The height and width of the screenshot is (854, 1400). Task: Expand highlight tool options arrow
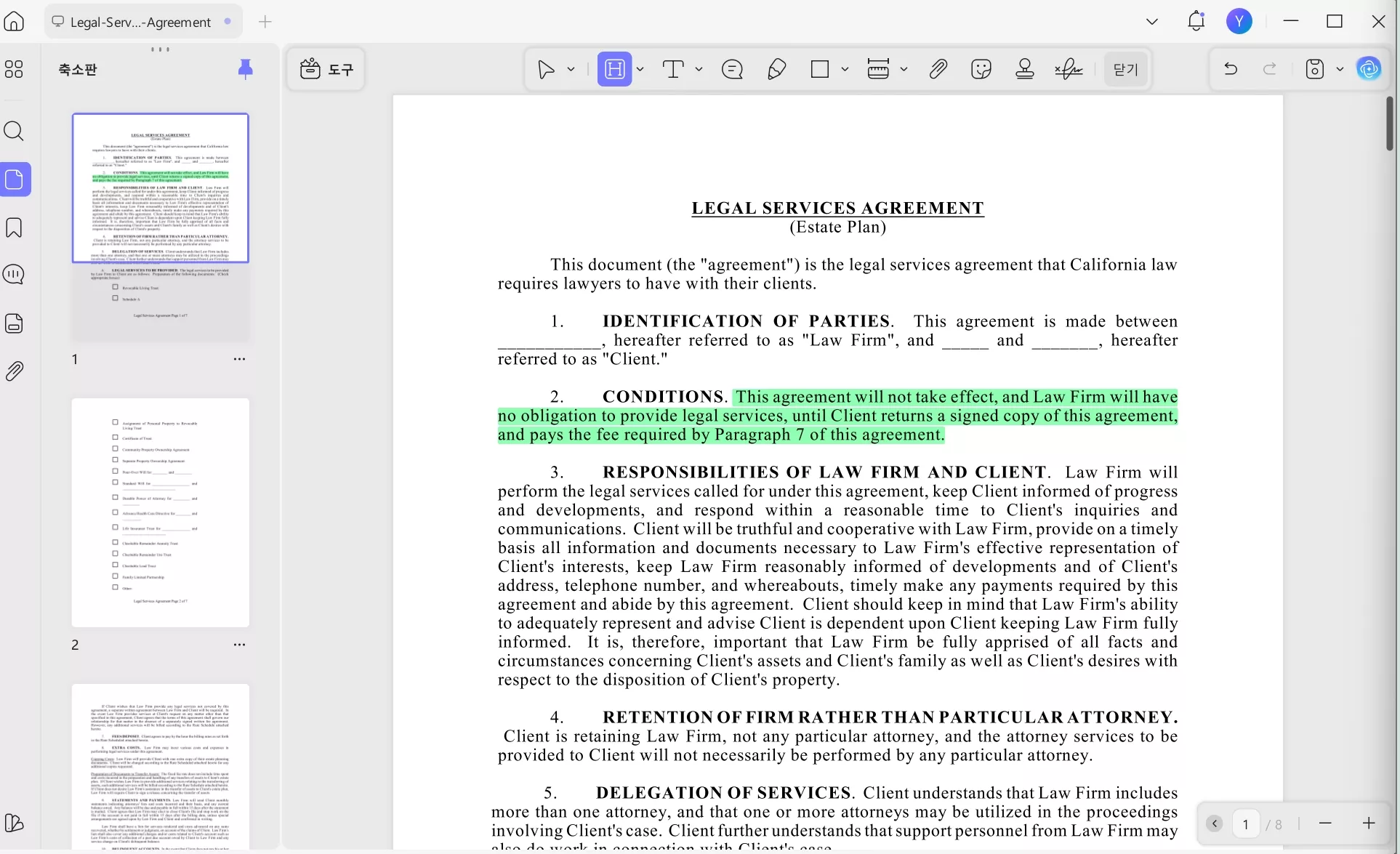[x=640, y=69]
